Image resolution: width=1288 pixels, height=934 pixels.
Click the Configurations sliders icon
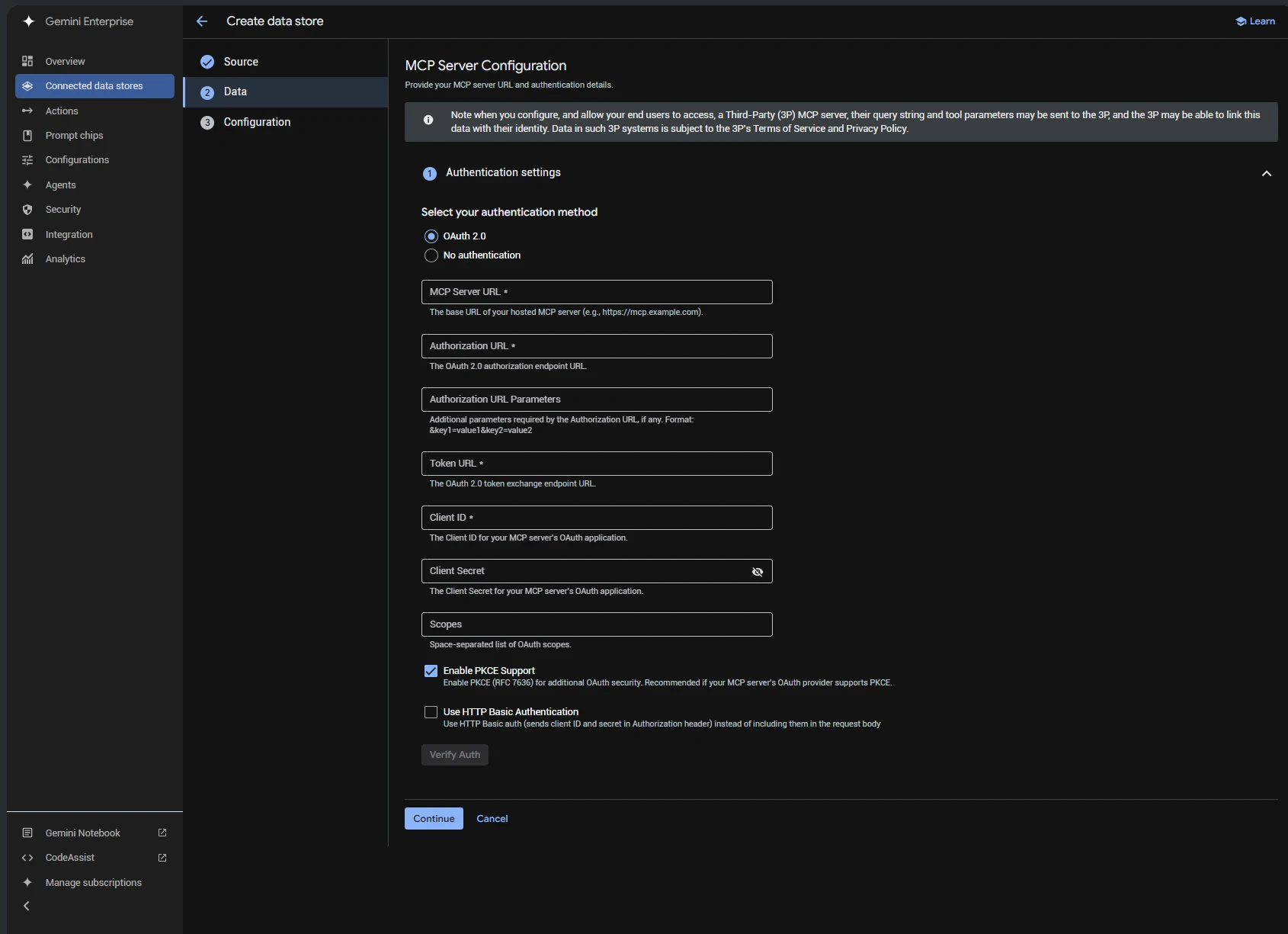point(27,160)
